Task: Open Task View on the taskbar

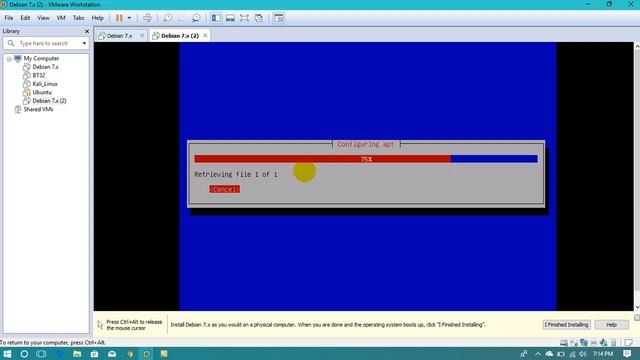Action: [41, 354]
